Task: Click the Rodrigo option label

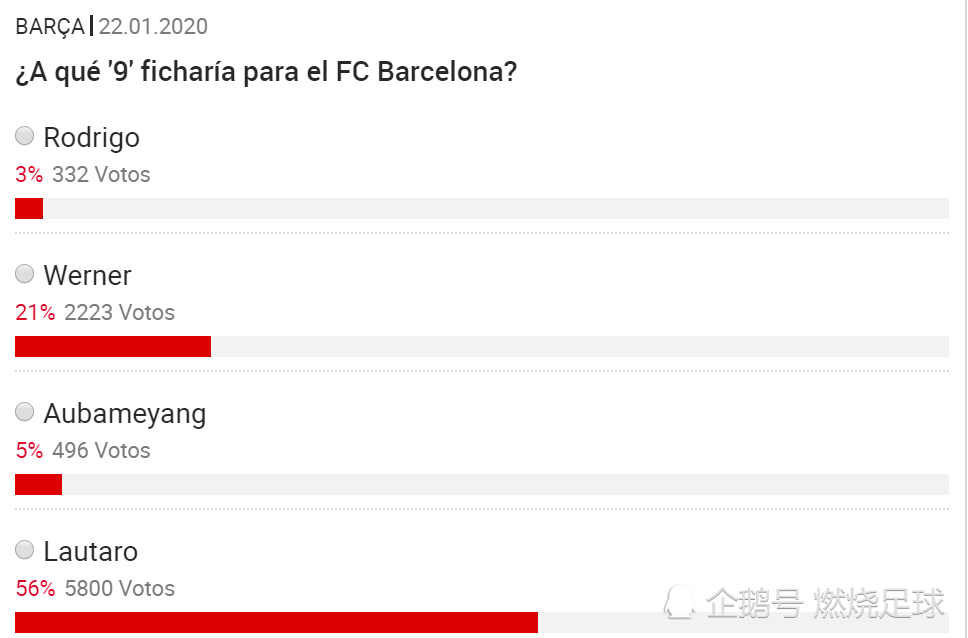Action: click(x=91, y=138)
